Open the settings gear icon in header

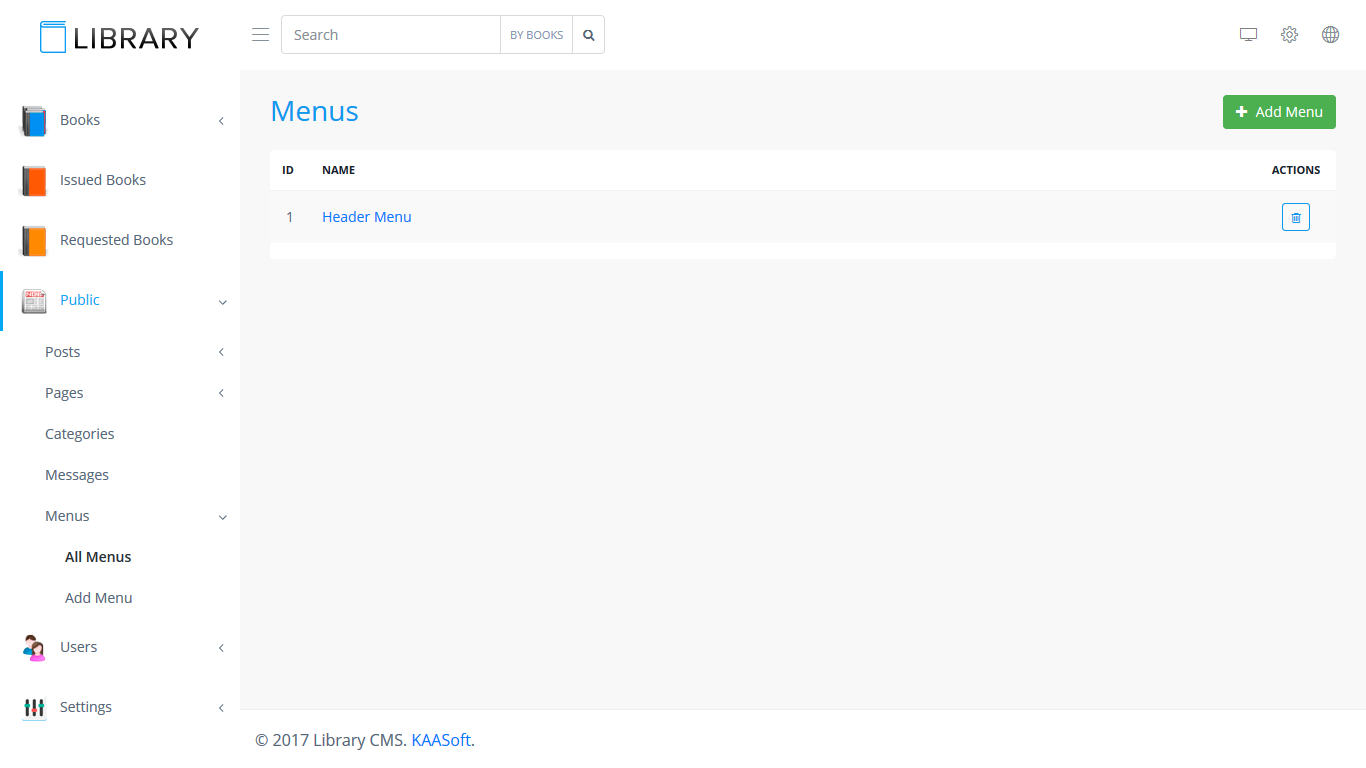[x=1289, y=35]
